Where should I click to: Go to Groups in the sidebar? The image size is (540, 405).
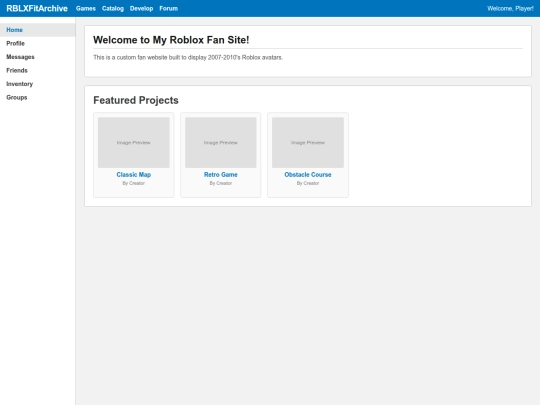pos(38,97)
